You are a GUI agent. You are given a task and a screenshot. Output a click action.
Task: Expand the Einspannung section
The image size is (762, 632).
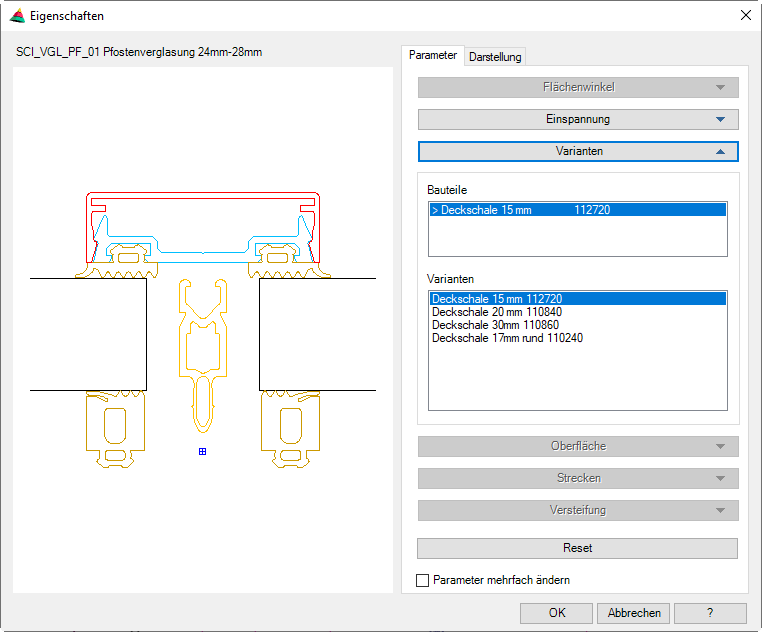click(x=578, y=119)
